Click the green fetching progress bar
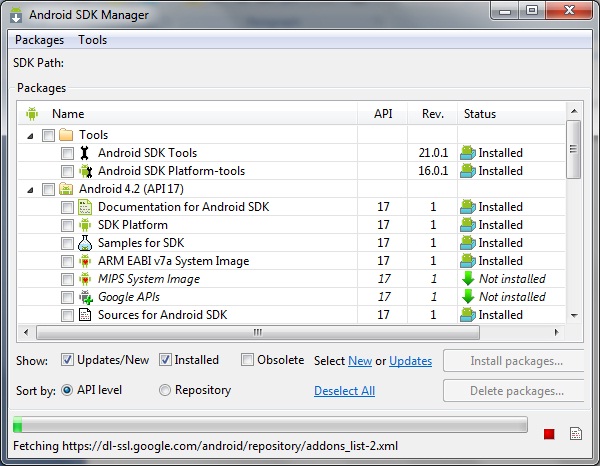Screen dimensions: 600x466 [x=269, y=426]
